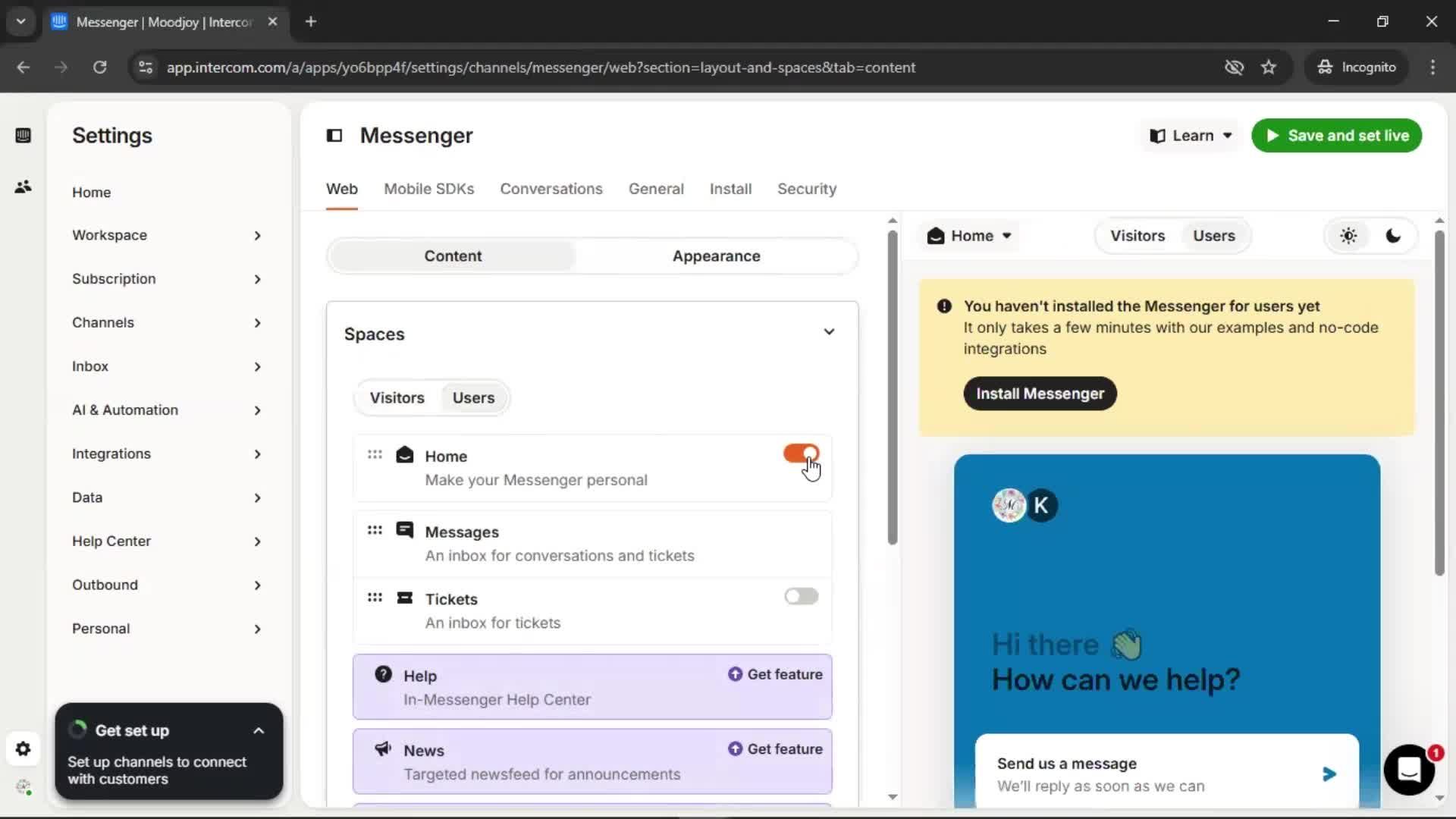Click Get feature on News row
Viewport: 1456px width, 819px height.
[x=775, y=749]
